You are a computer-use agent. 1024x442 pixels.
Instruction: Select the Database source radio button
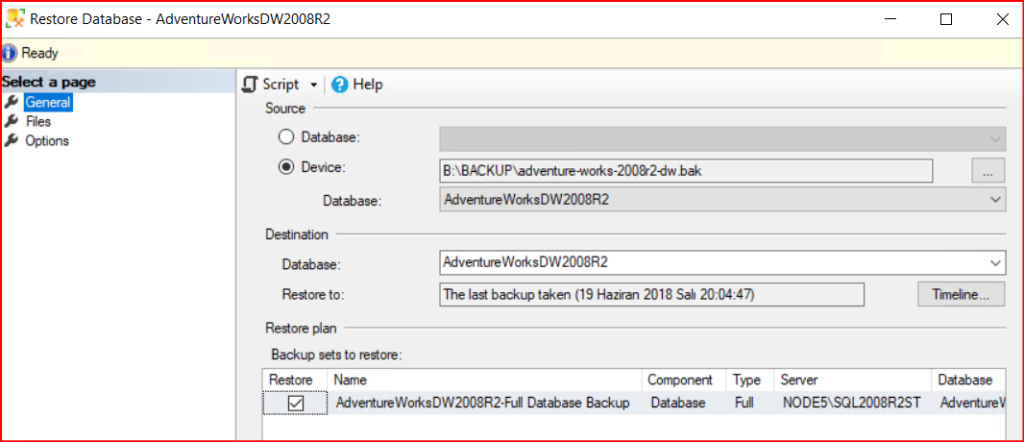[286, 137]
